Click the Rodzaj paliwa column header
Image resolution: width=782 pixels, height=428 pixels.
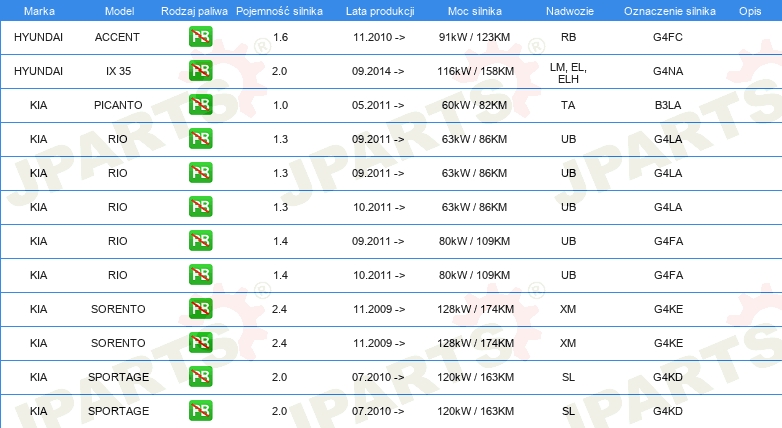(x=194, y=11)
